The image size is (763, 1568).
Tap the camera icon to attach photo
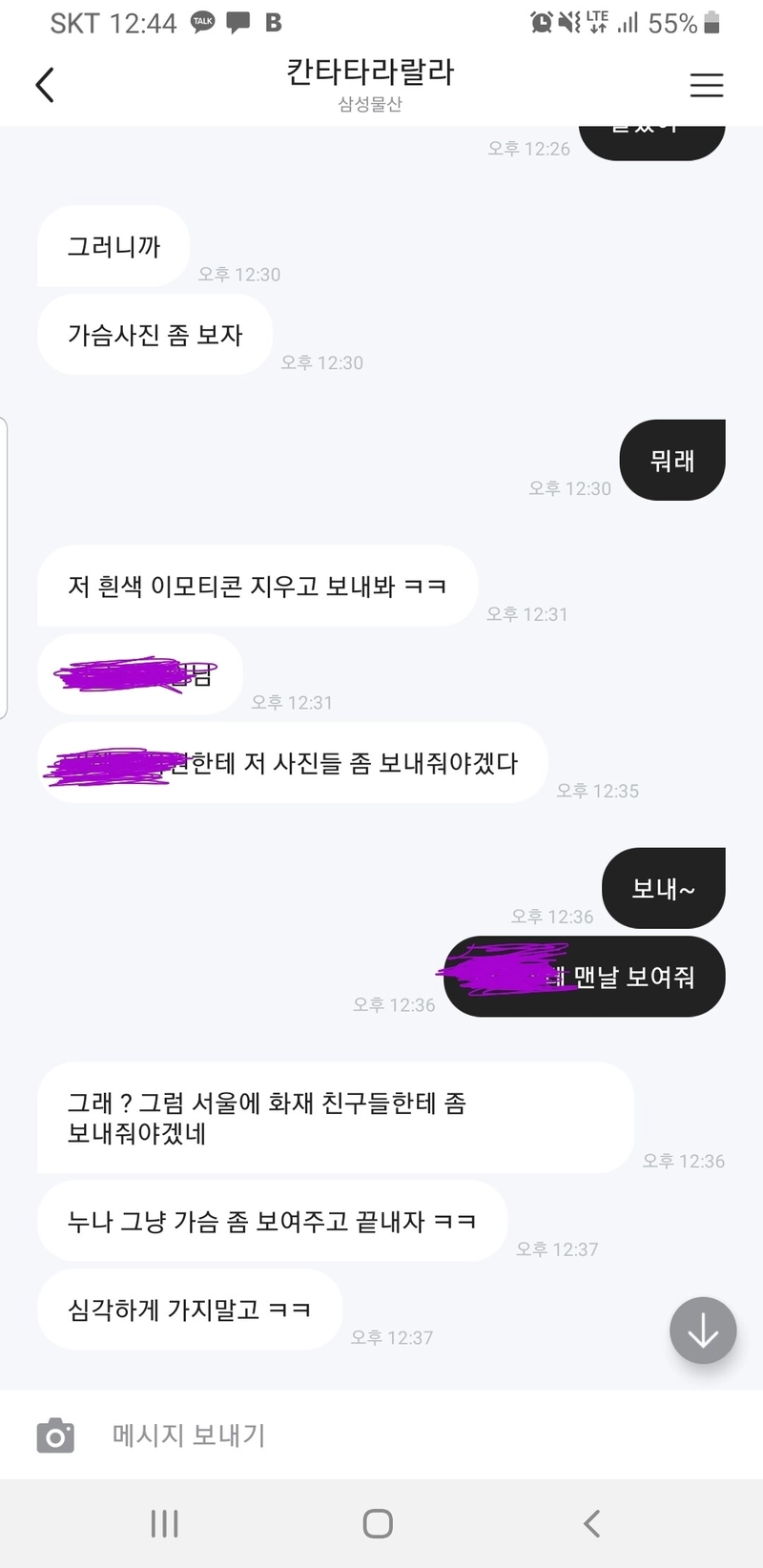pyautogui.click(x=55, y=1434)
